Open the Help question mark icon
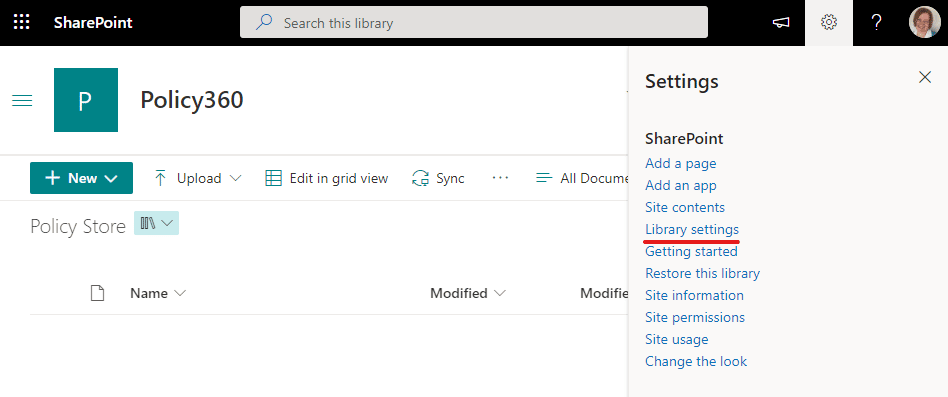The height and width of the screenshot is (397, 948). [x=877, y=23]
